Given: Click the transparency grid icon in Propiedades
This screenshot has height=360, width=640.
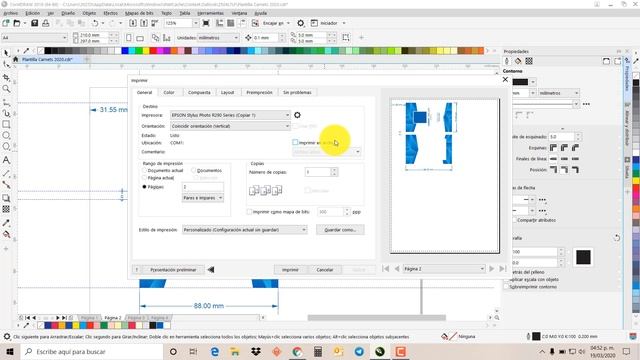Looking at the screenshot, I should coord(529,61).
